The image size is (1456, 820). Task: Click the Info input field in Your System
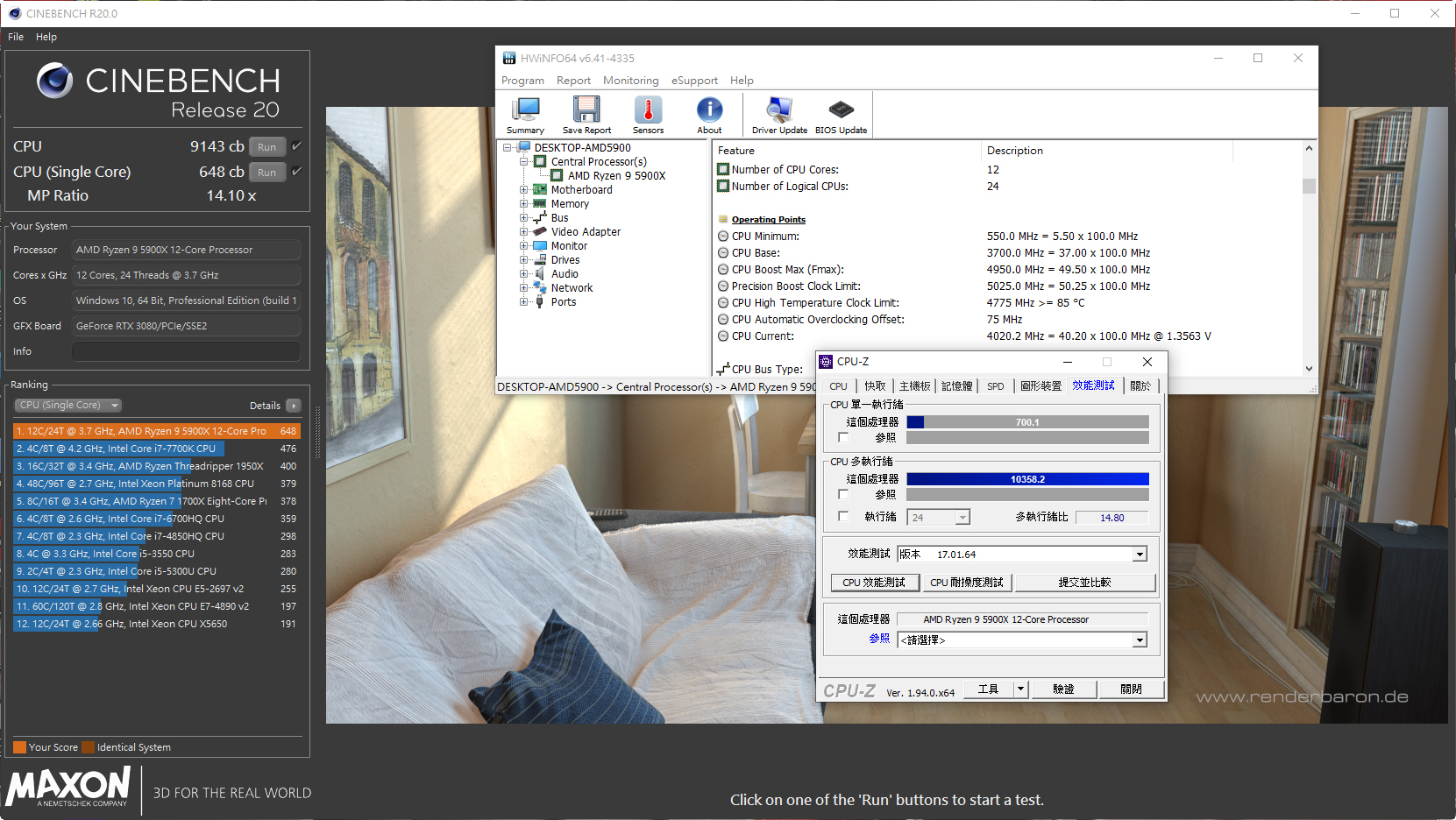coord(186,351)
